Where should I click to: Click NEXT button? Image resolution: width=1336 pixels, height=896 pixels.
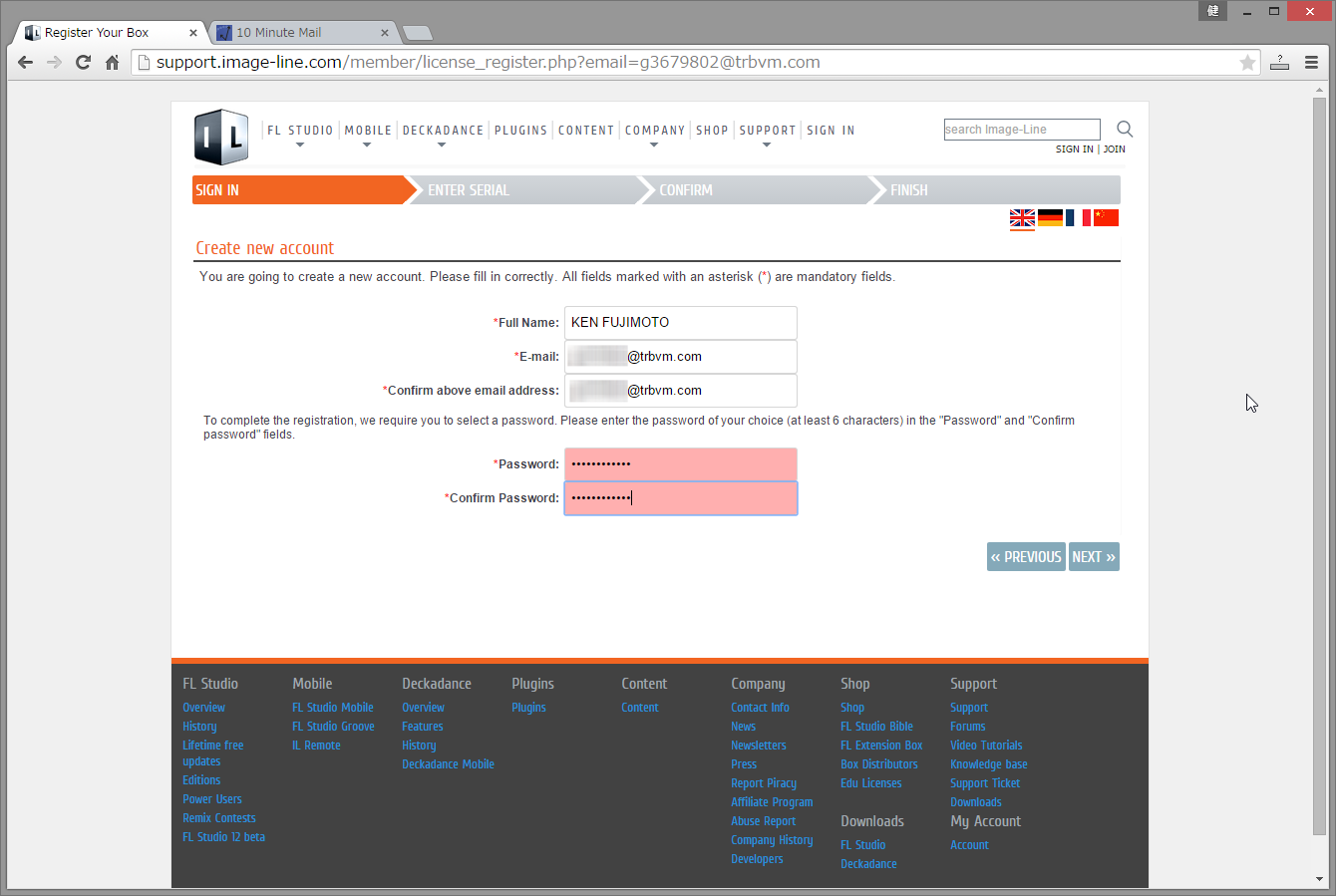click(1094, 557)
